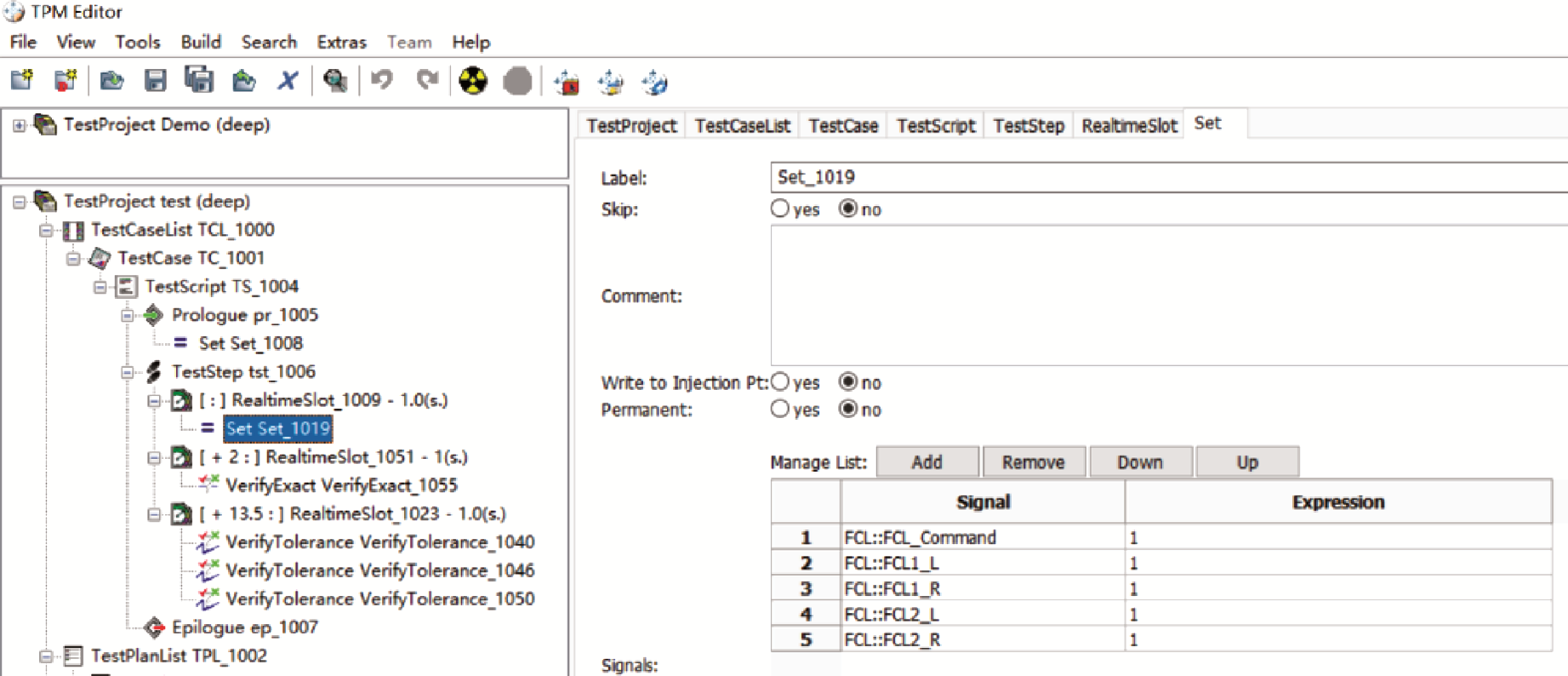The width and height of the screenshot is (1568, 676).
Task: Select VerifyTolerance_1050 in the tree
Action: [379, 599]
